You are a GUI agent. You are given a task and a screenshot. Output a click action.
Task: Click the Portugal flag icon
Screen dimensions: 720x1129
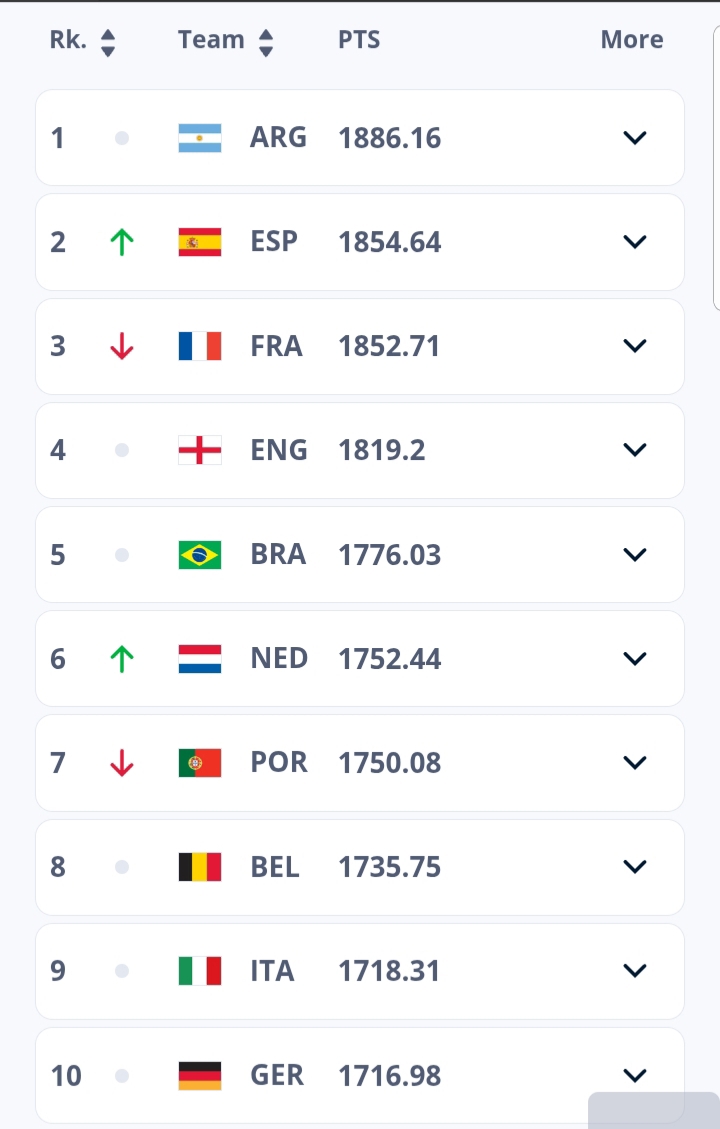pyautogui.click(x=200, y=762)
